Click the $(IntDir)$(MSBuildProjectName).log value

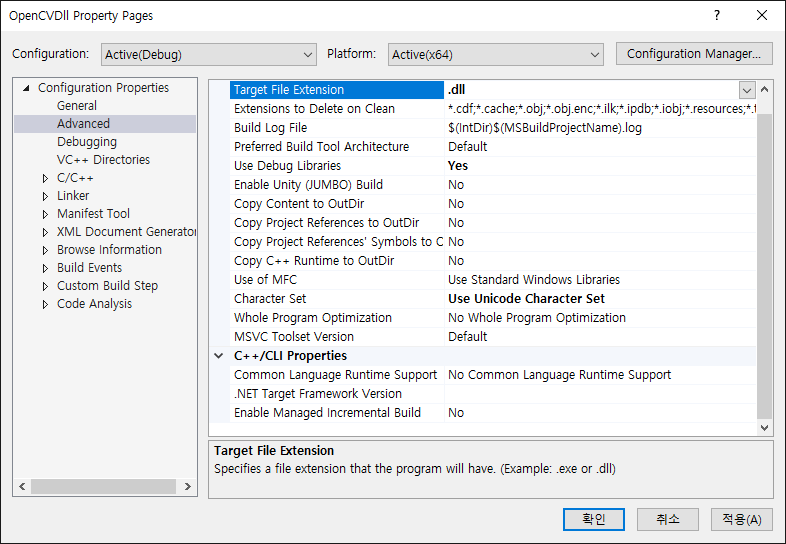pos(545,128)
